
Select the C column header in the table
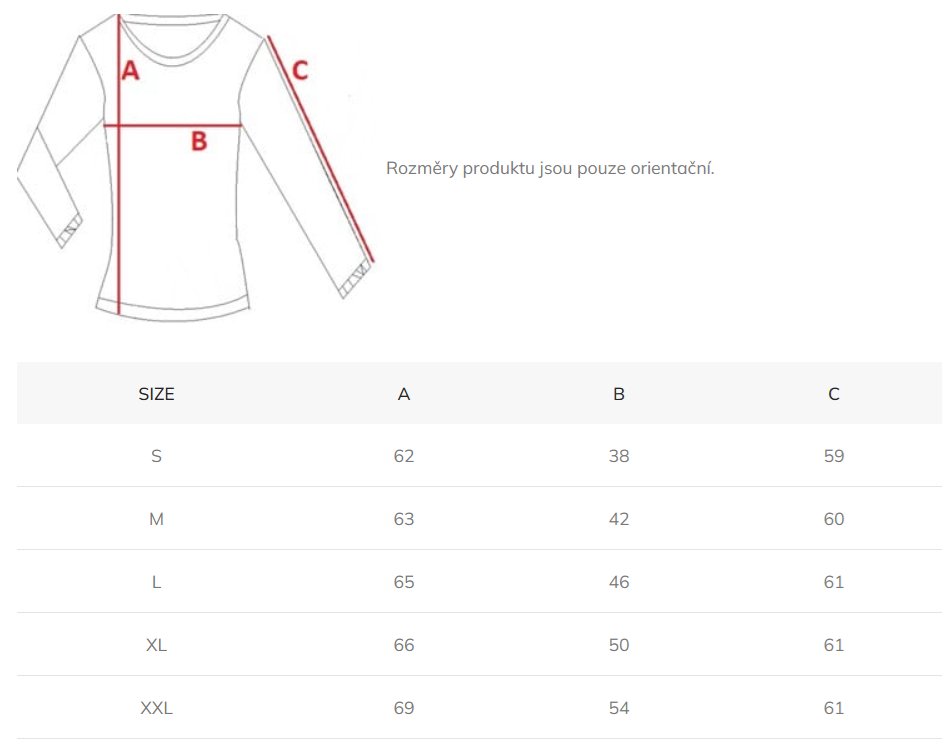[834, 394]
